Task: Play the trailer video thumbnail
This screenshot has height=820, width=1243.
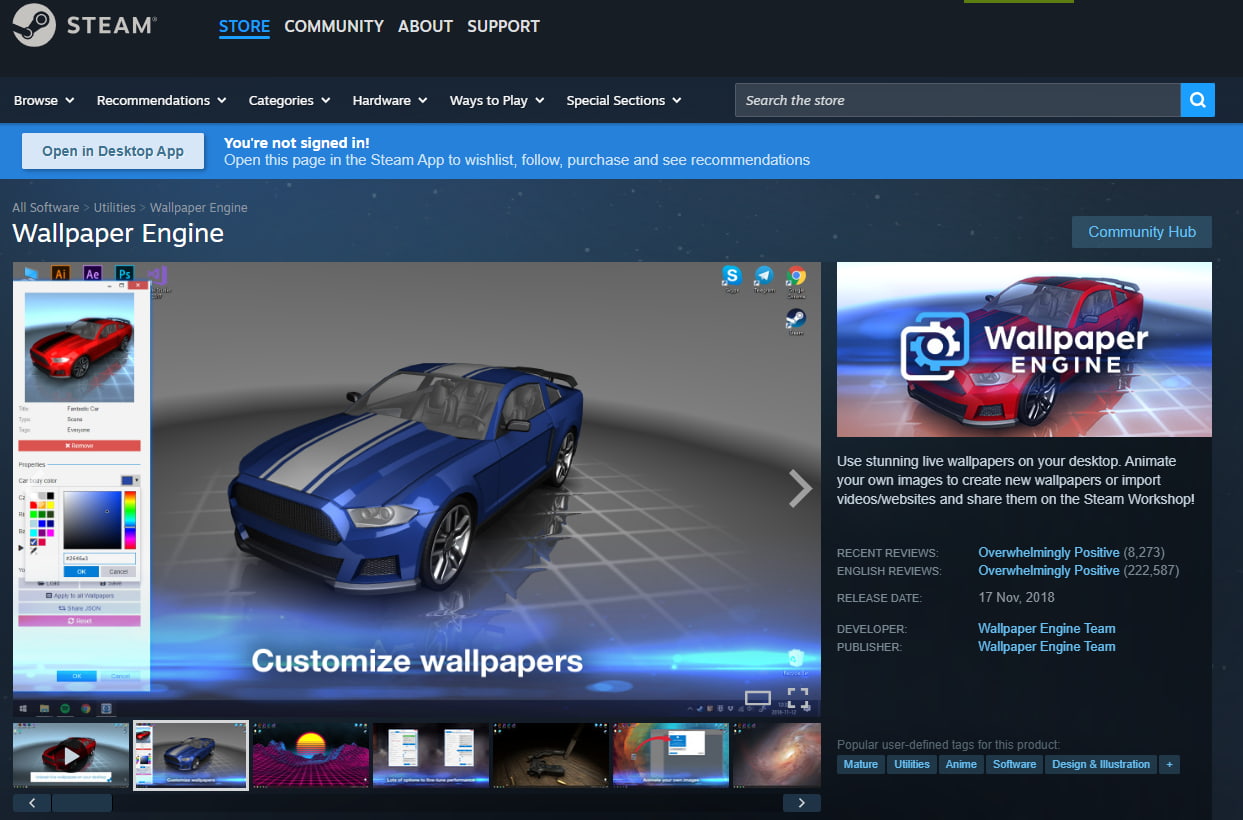Action: [x=71, y=755]
